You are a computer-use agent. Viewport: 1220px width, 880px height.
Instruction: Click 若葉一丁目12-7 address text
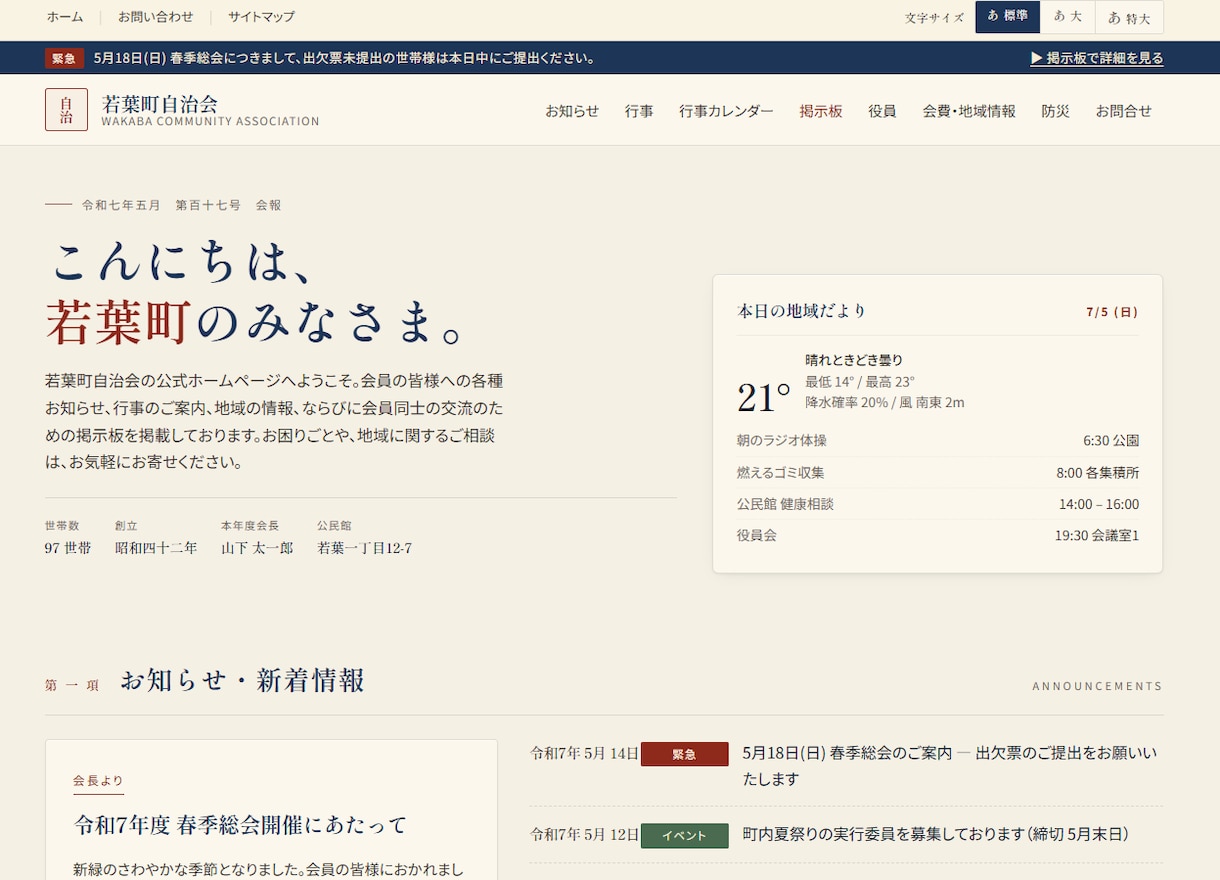click(x=364, y=548)
